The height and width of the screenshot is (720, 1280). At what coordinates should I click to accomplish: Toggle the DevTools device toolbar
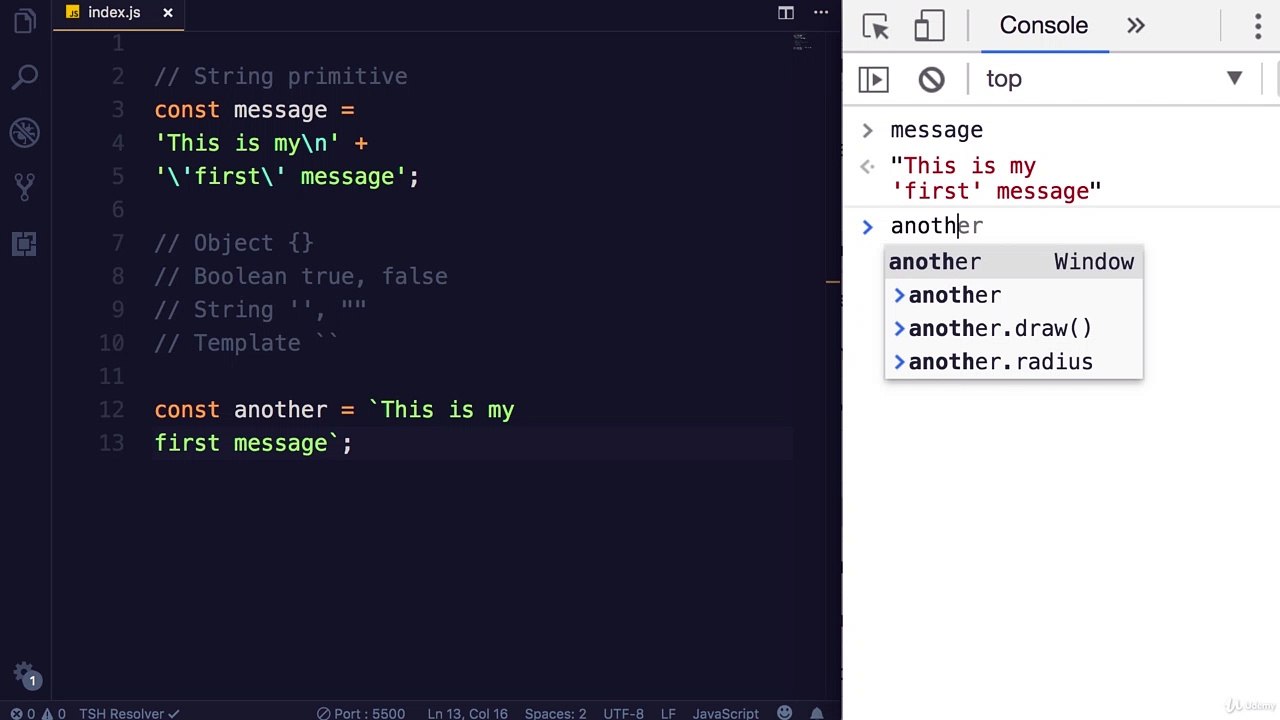coord(930,26)
